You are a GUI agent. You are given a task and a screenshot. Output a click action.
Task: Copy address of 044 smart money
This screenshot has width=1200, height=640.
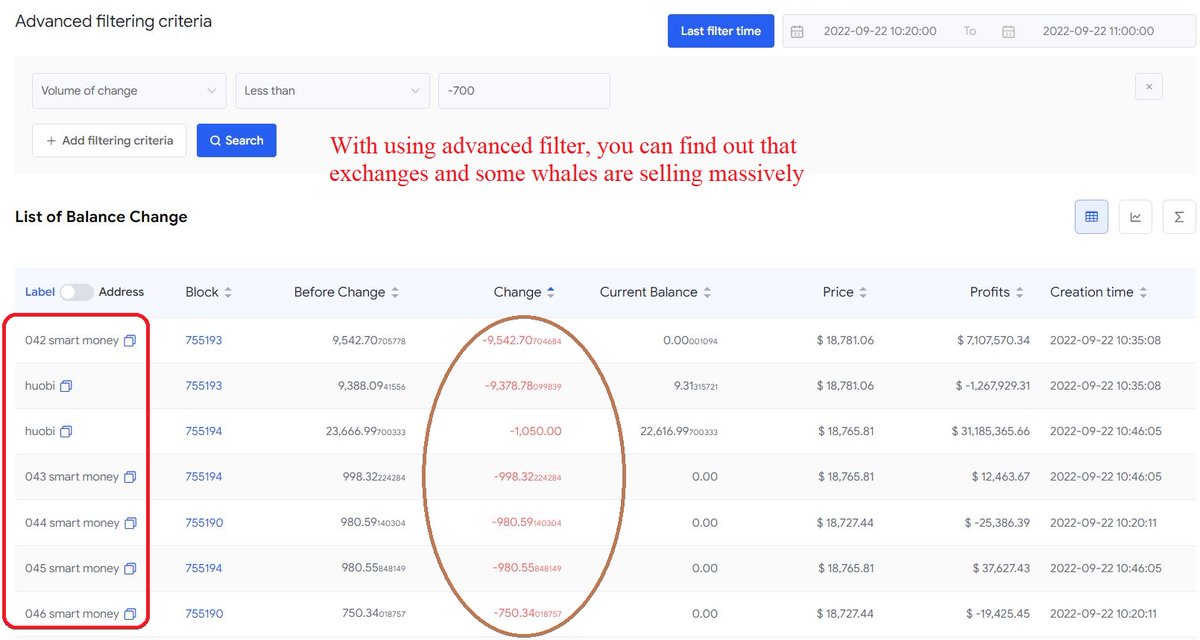[130, 523]
